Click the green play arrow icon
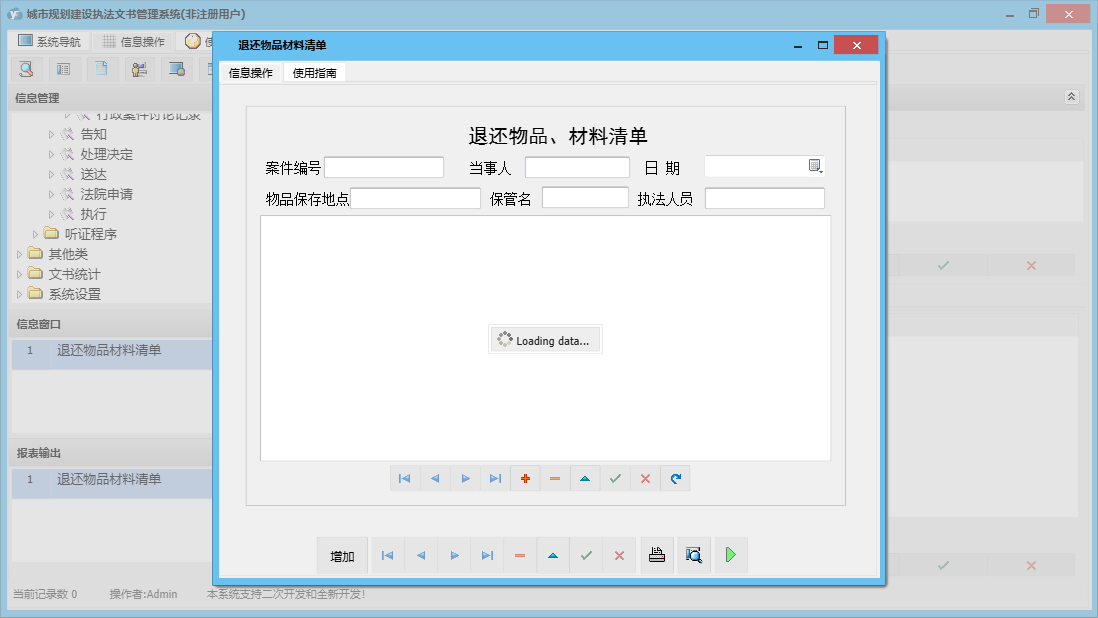Screen dimensions: 1098x618 click(x=731, y=556)
